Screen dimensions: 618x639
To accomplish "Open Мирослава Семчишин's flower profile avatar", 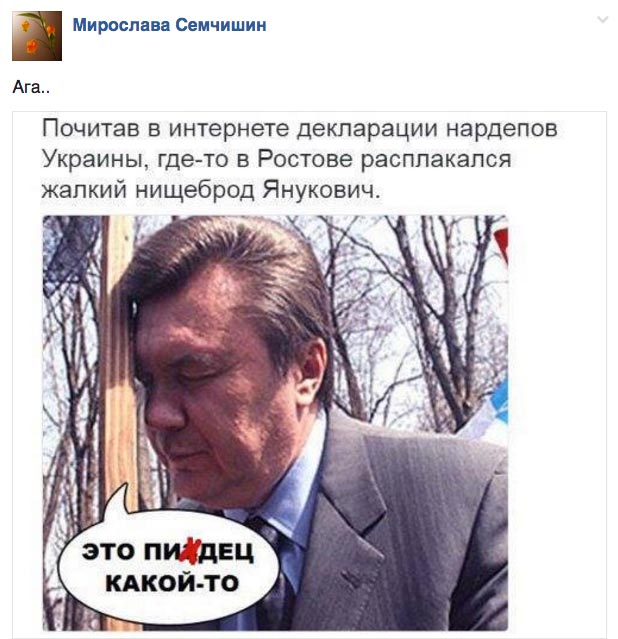I will (37, 36).
